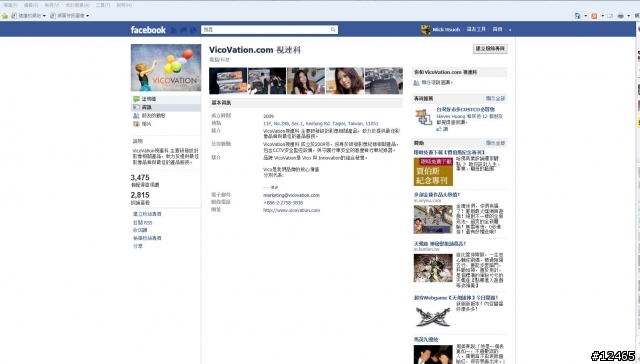Click the +886-2-2758-3838 phone number
Viewport: 640px width, 364px height.
tap(283, 202)
